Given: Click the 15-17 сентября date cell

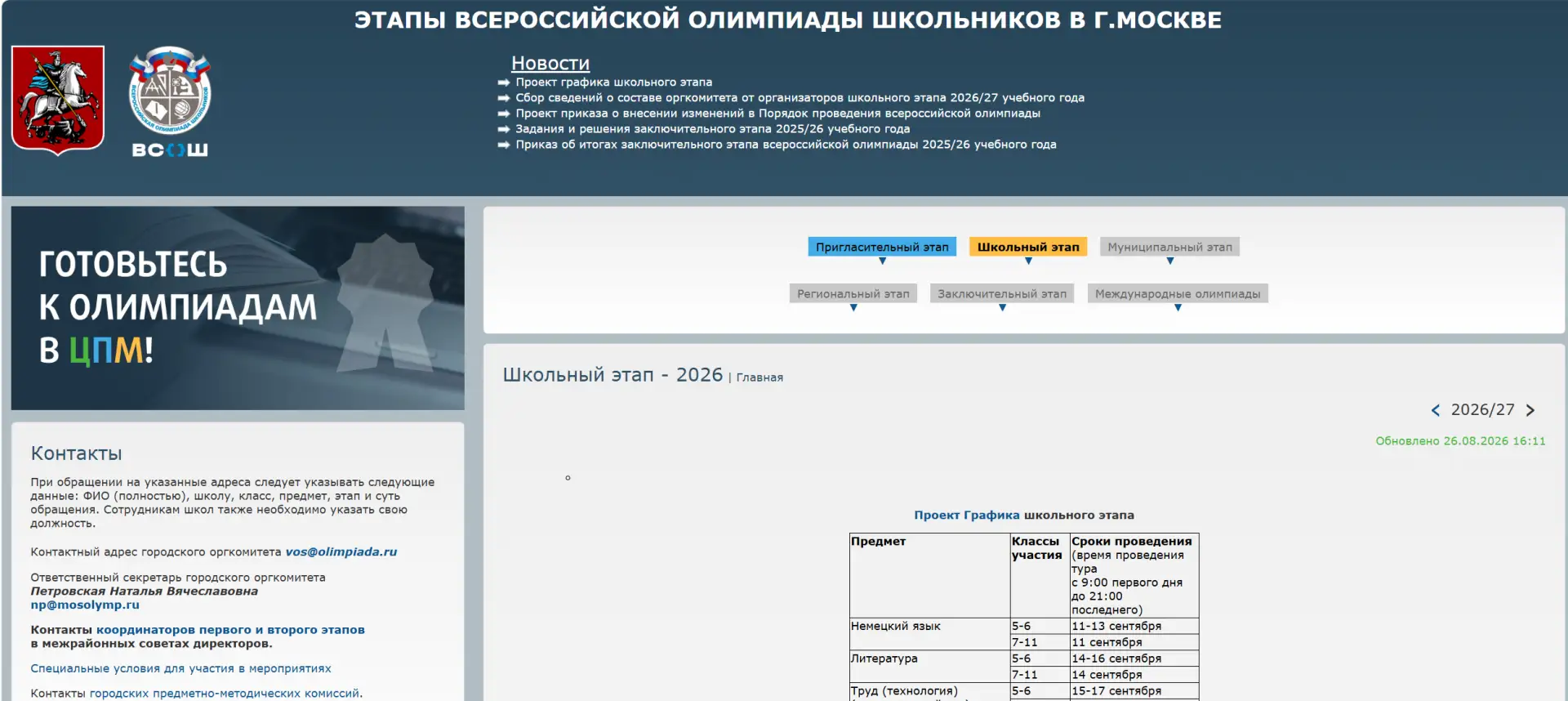Looking at the screenshot, I should (x=1134, y=691).
